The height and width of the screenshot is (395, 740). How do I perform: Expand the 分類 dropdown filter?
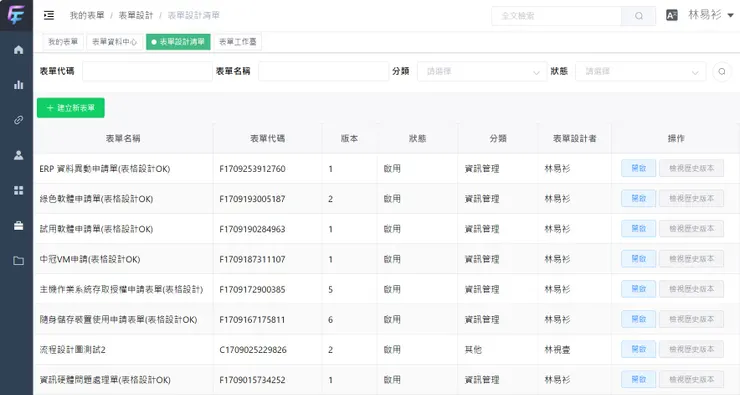click(x=482, y=72)
